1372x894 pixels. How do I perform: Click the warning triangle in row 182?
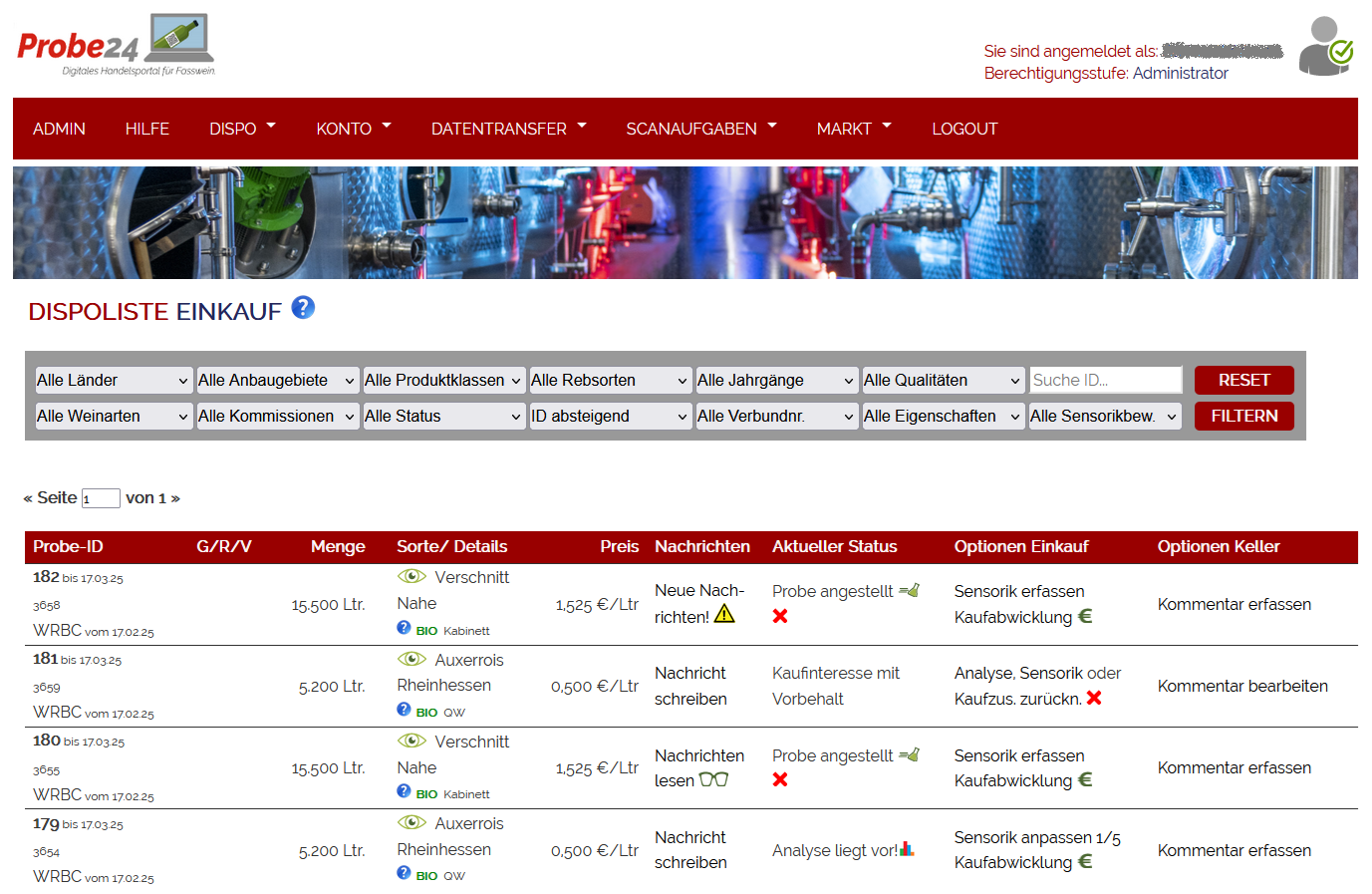pyautogui.click(x=724, y=614)
